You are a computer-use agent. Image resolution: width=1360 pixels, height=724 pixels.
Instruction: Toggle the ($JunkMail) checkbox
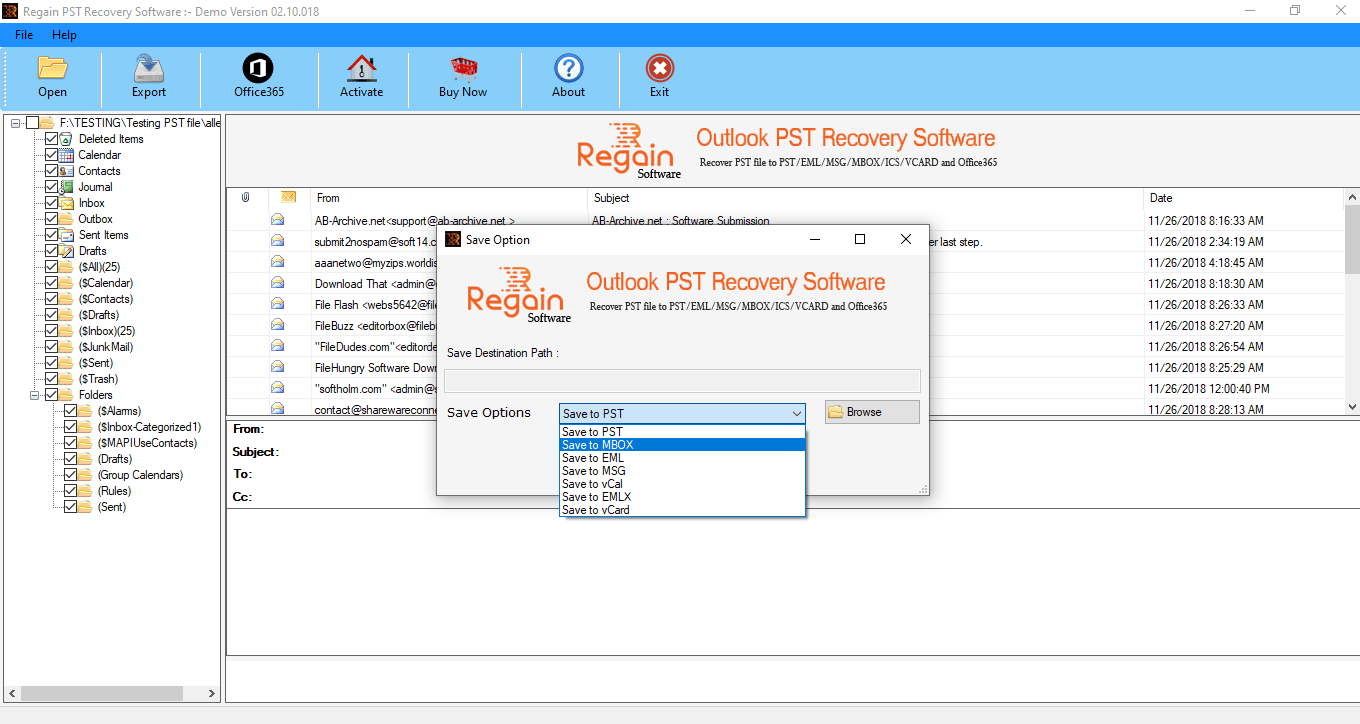coord(52,347)
